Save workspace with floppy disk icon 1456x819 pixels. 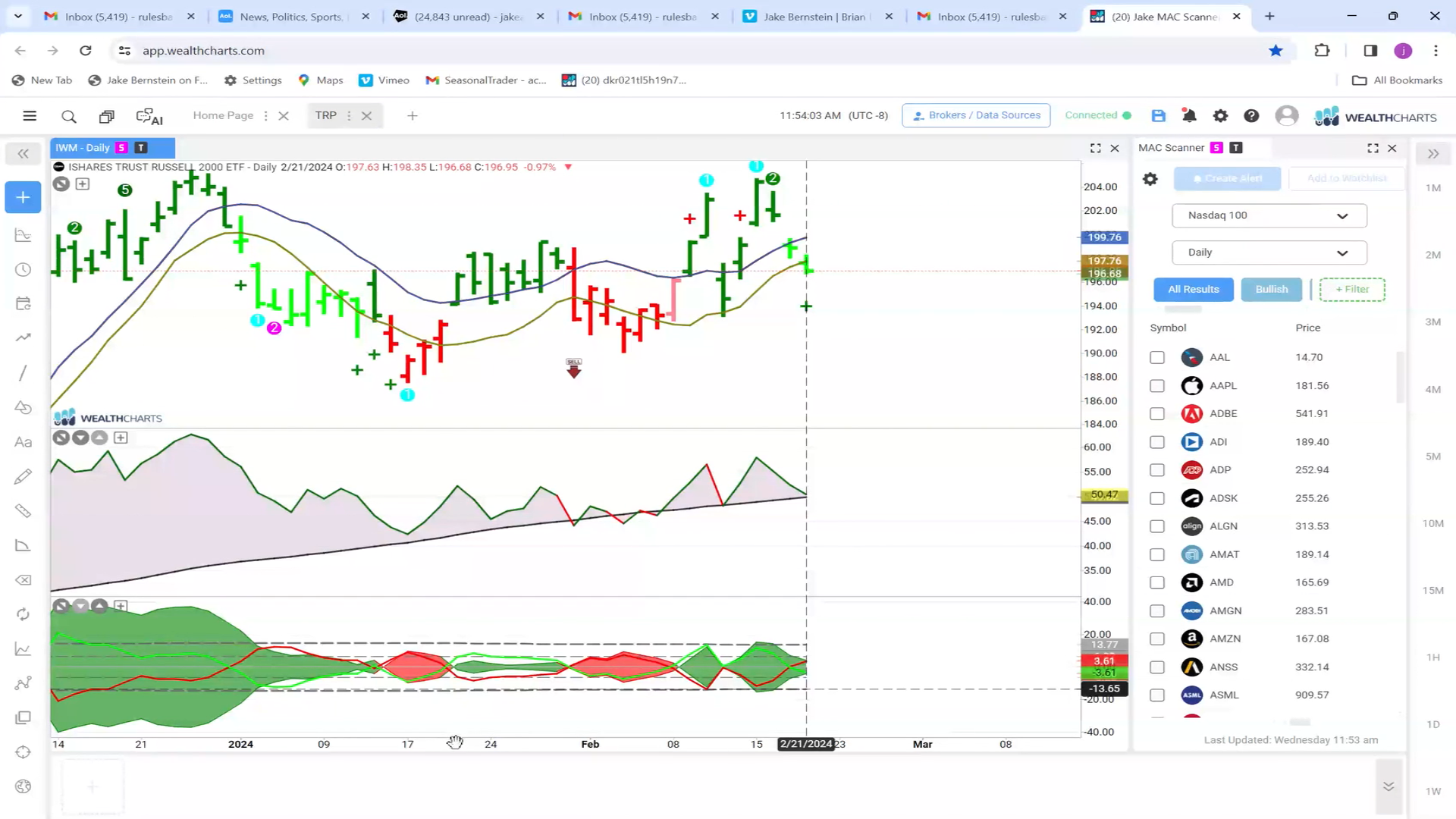point(1158,115)
